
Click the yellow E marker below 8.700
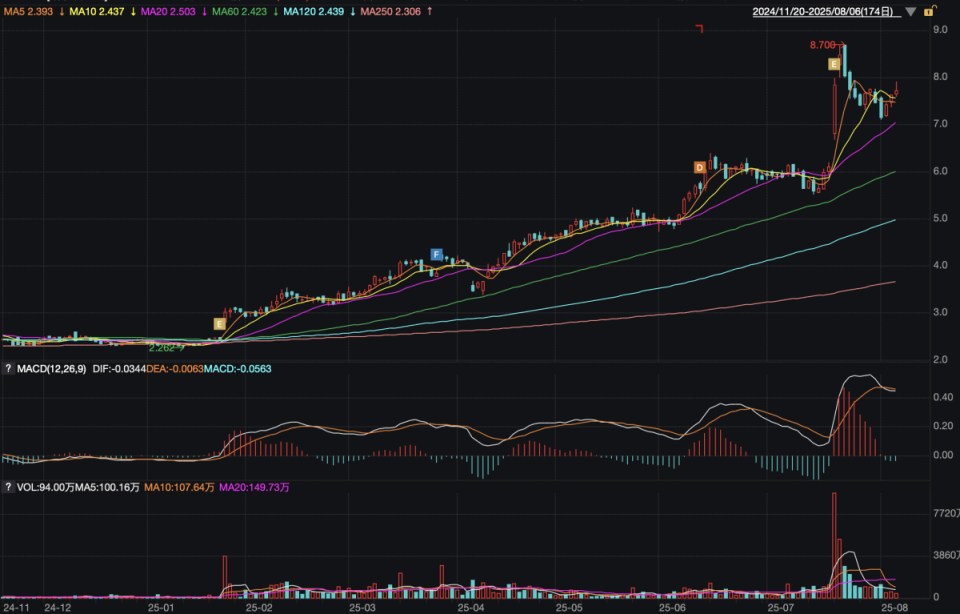(x=833, y=64)
